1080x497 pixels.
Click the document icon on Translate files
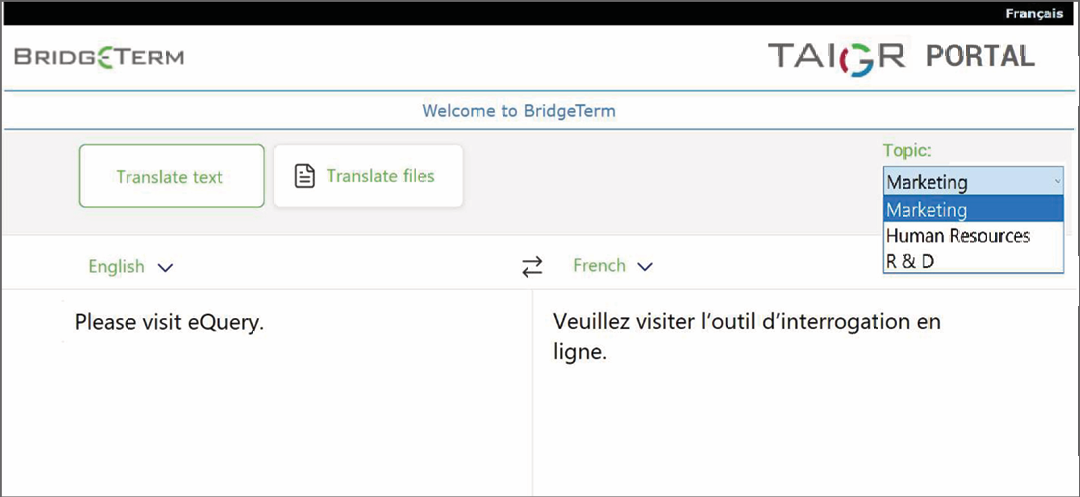[x=304, y=176]
